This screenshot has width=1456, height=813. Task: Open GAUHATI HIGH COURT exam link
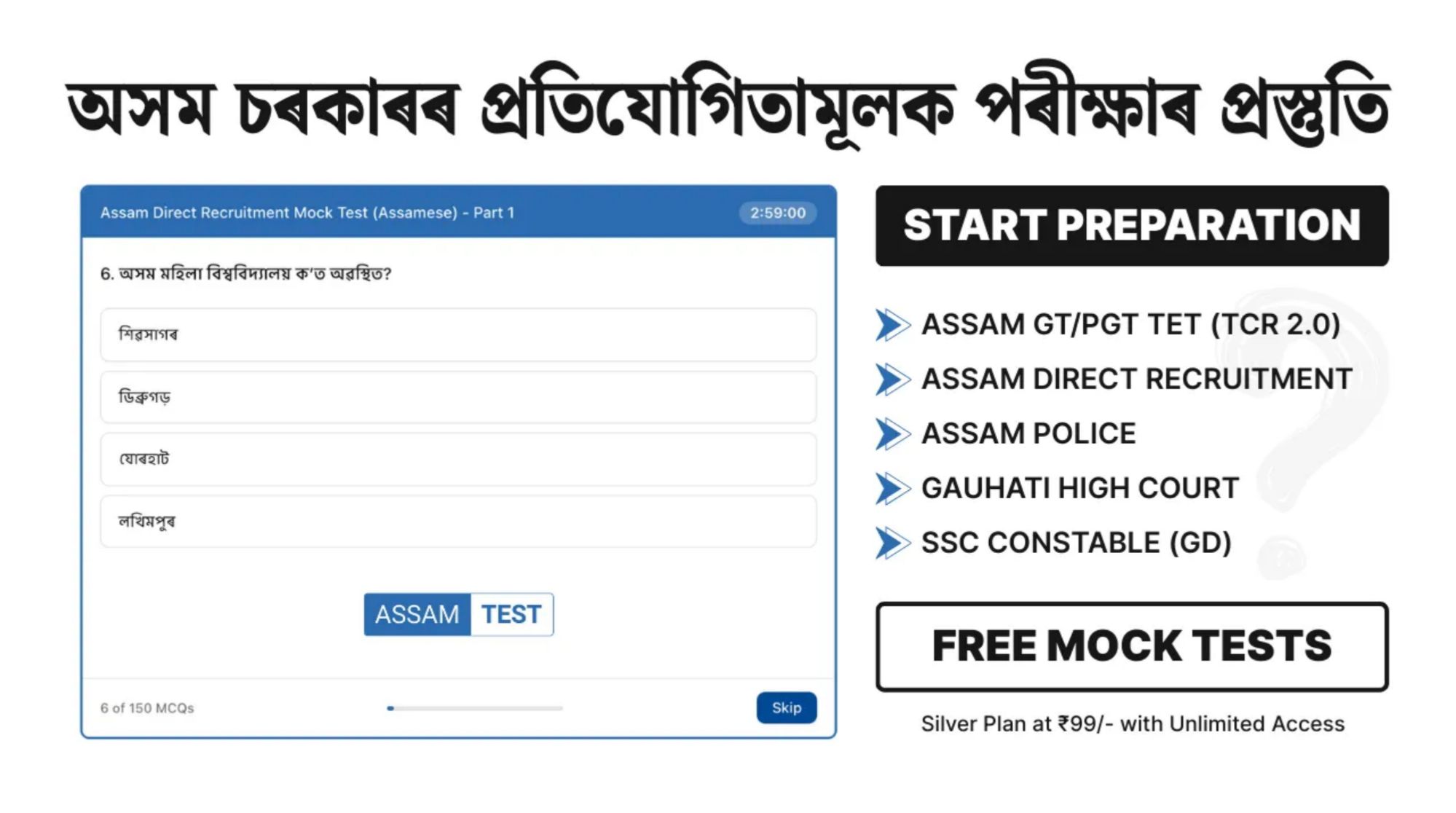(1079, 488)
